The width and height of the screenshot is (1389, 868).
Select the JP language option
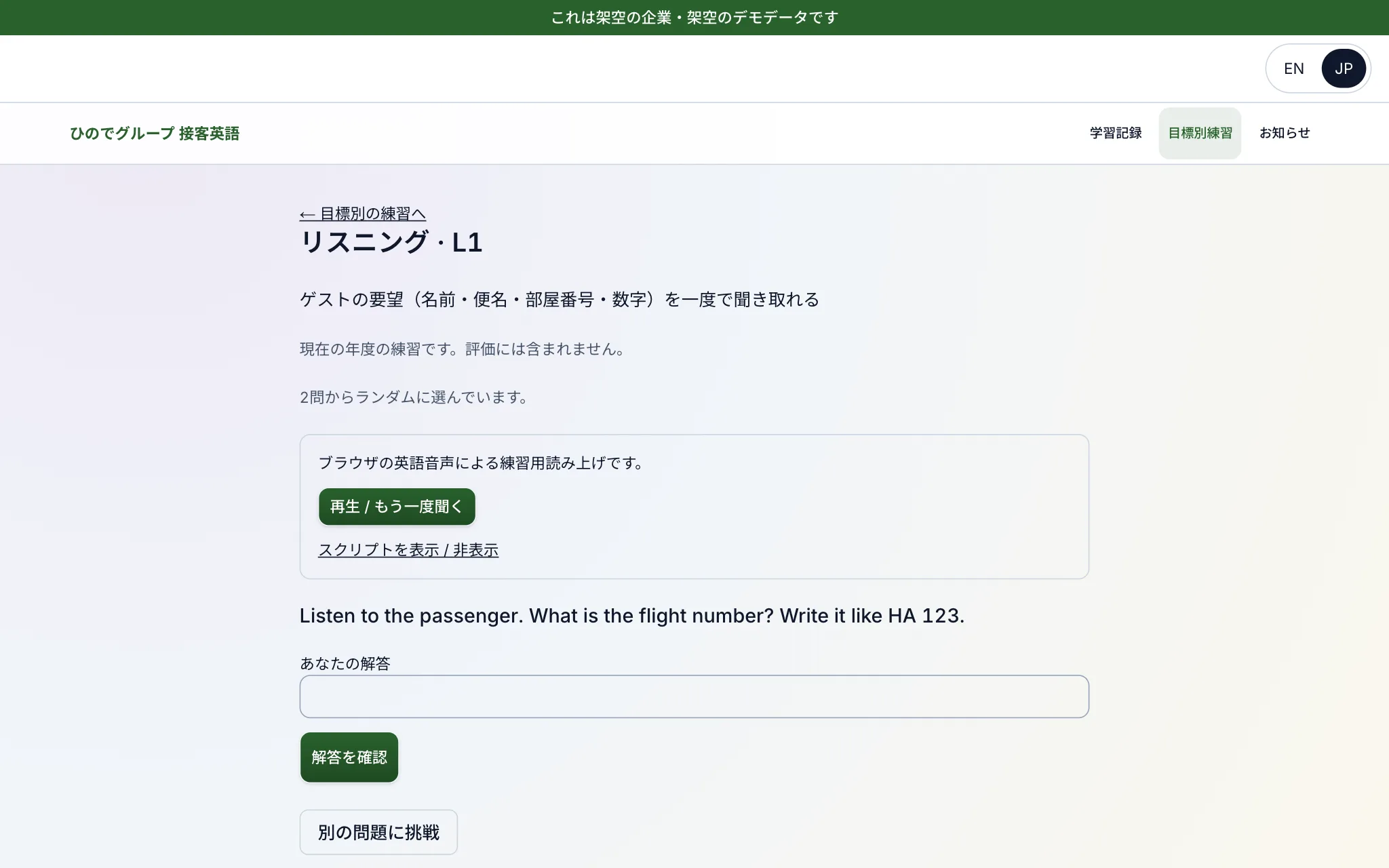(1343, 68)
